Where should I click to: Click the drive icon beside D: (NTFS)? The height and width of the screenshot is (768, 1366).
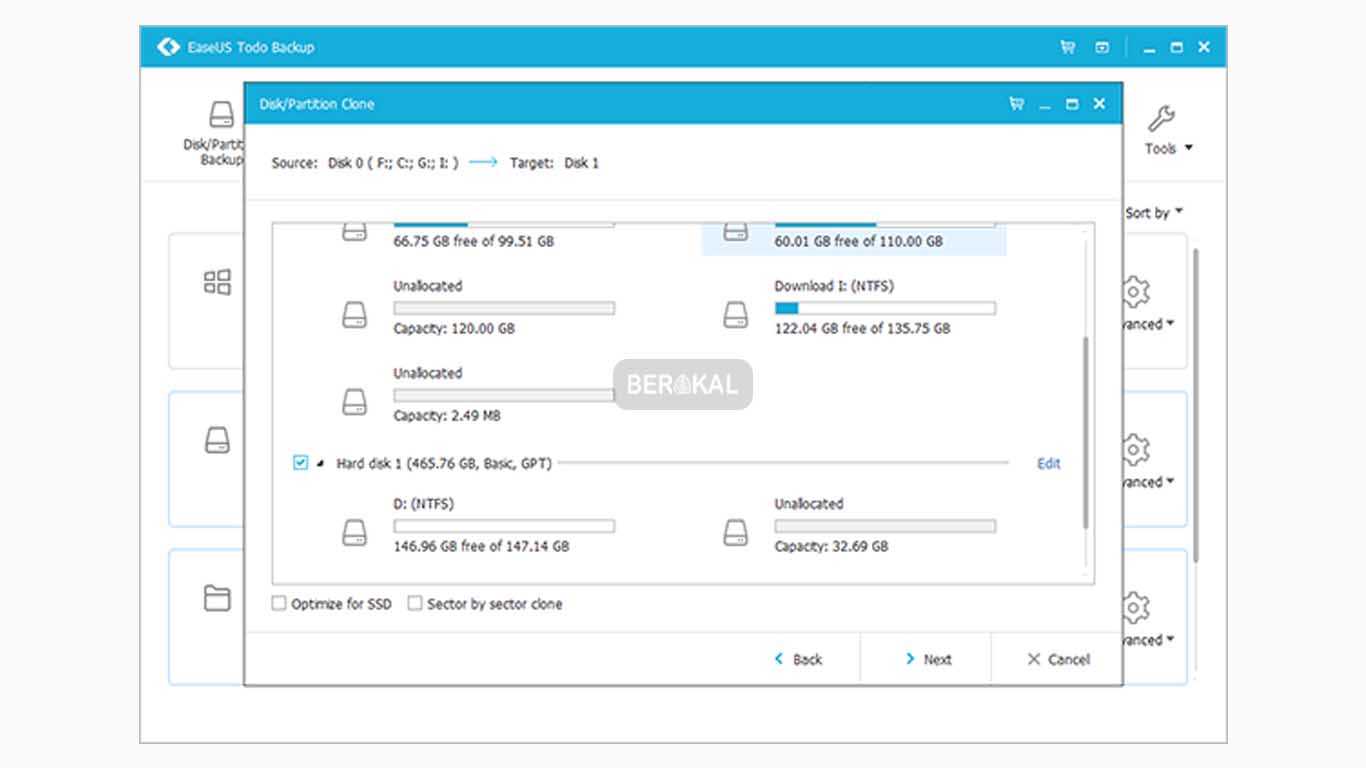tap(355, 533)
